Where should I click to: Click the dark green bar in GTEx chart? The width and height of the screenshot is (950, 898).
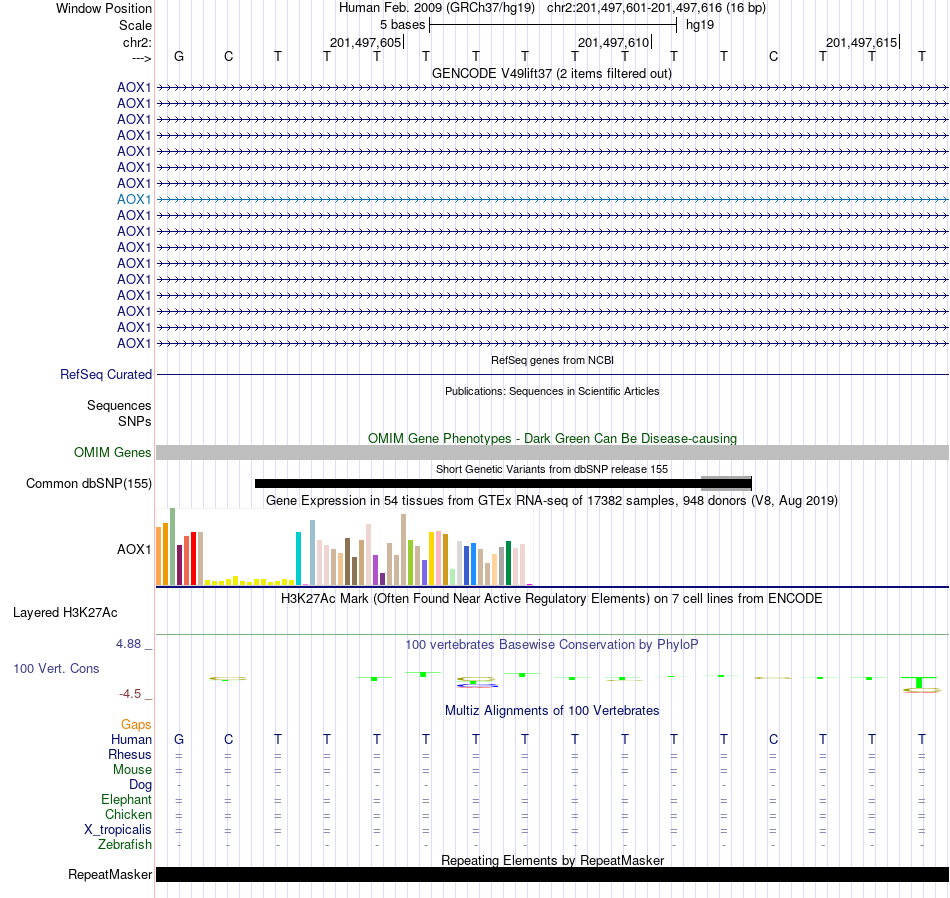coord(509,563)
